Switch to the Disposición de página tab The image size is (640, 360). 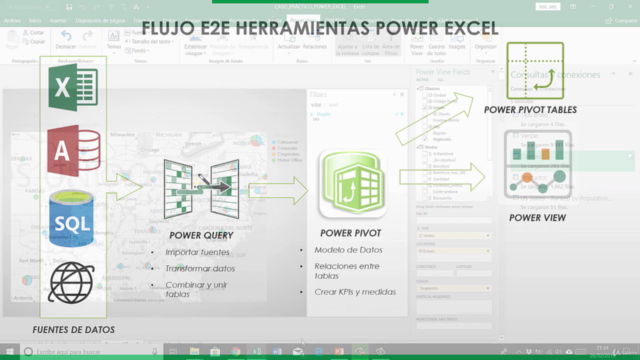100,20
